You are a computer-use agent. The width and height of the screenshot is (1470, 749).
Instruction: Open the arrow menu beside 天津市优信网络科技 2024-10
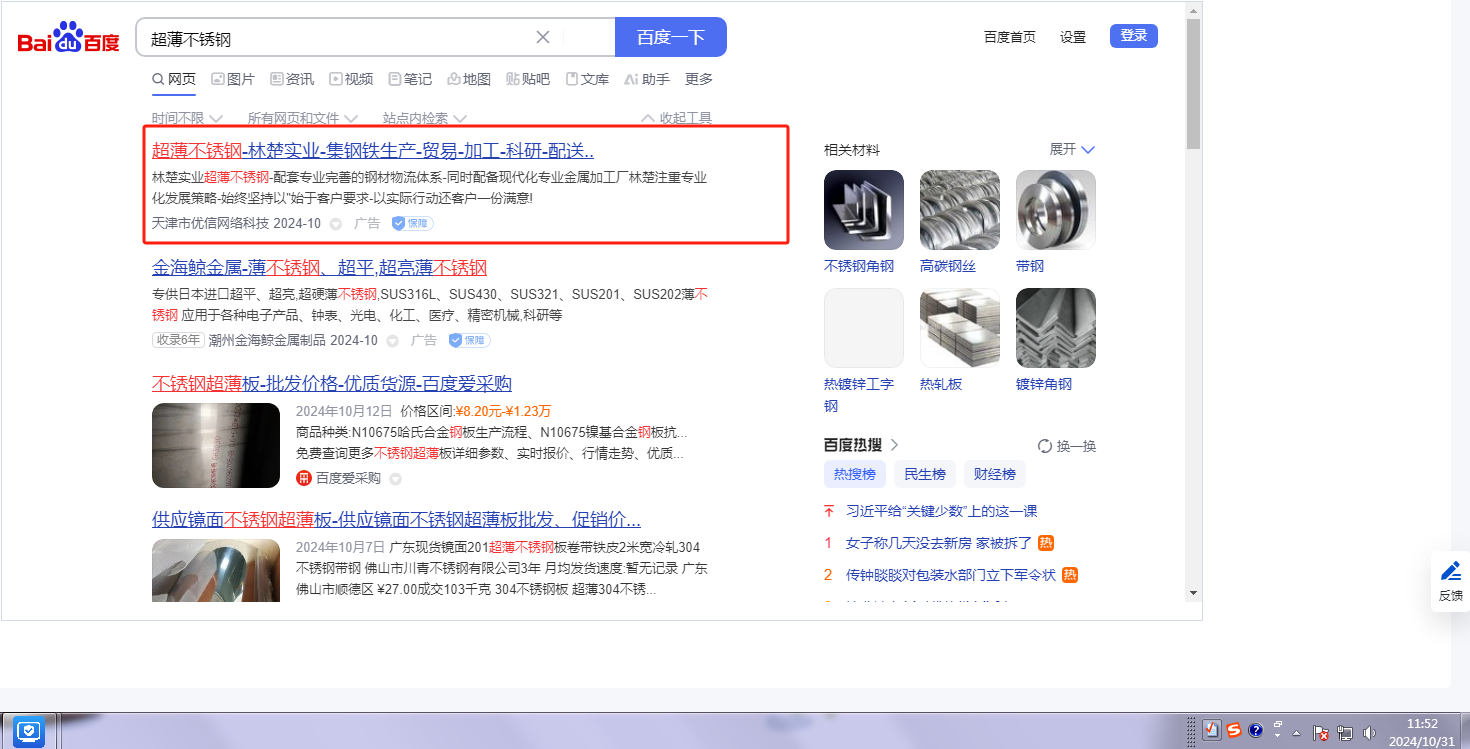tap(336, 224)
